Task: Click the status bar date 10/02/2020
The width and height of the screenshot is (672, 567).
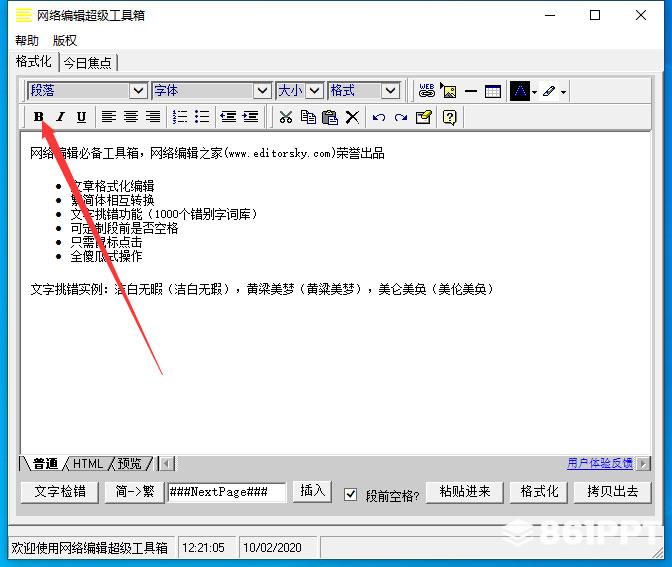Action: tap(272, 548)
